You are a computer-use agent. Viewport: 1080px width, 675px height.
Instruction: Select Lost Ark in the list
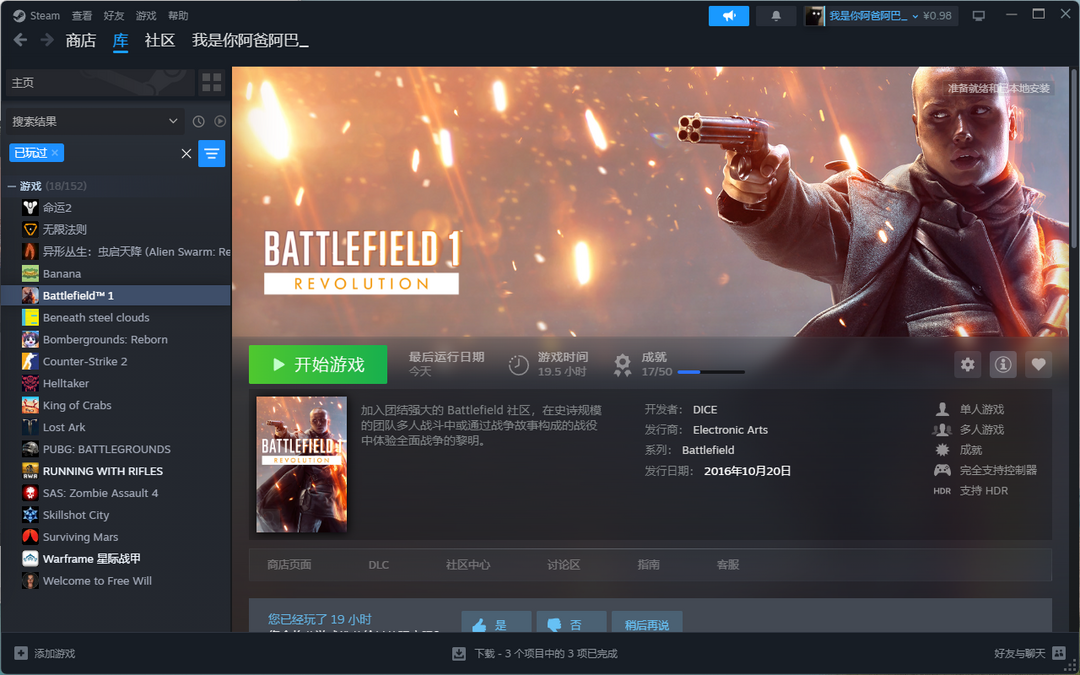116,427
